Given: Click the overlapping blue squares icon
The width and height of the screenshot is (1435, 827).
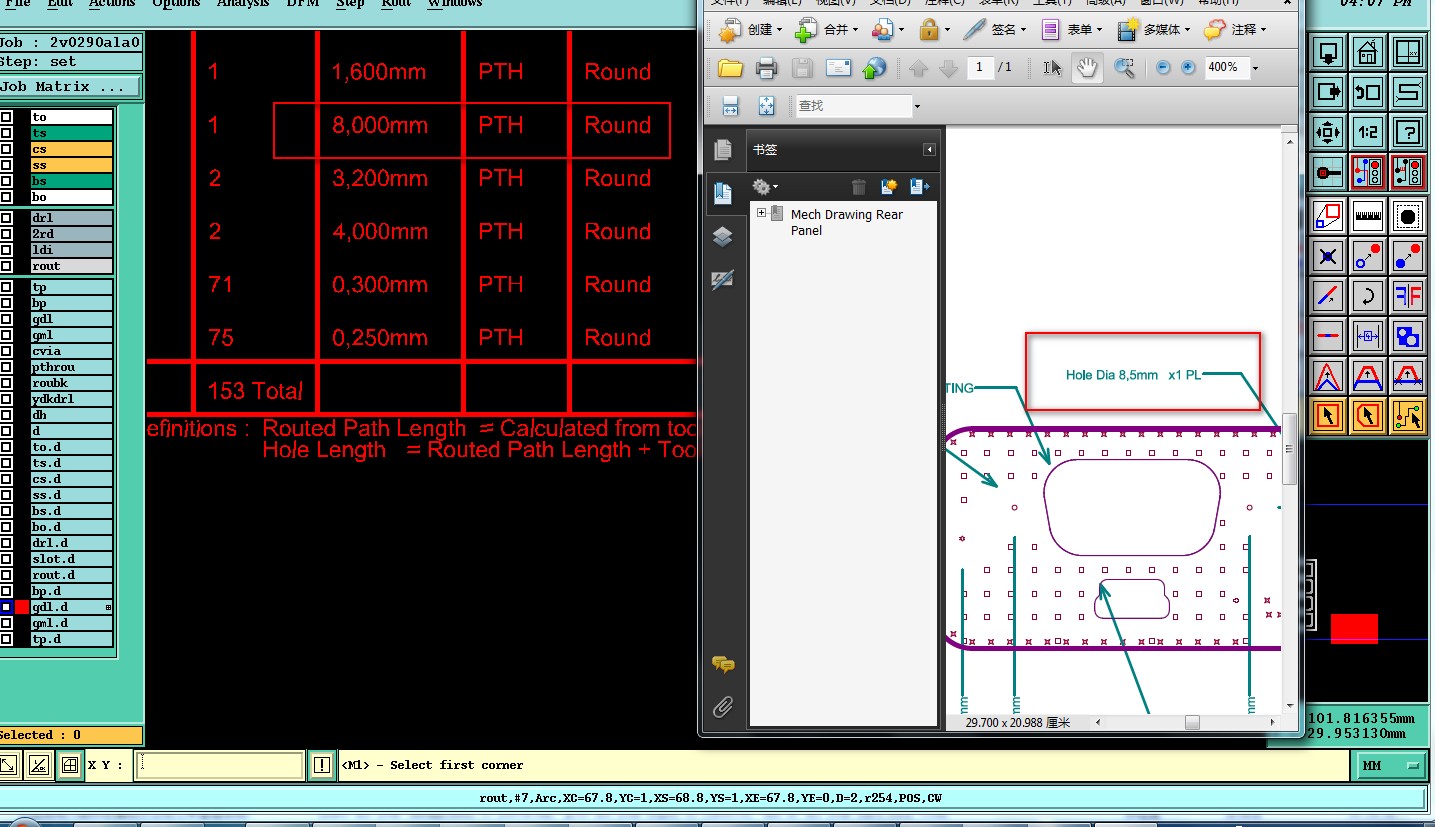Looking at the screenshot, I should [x=1407, y=335].
